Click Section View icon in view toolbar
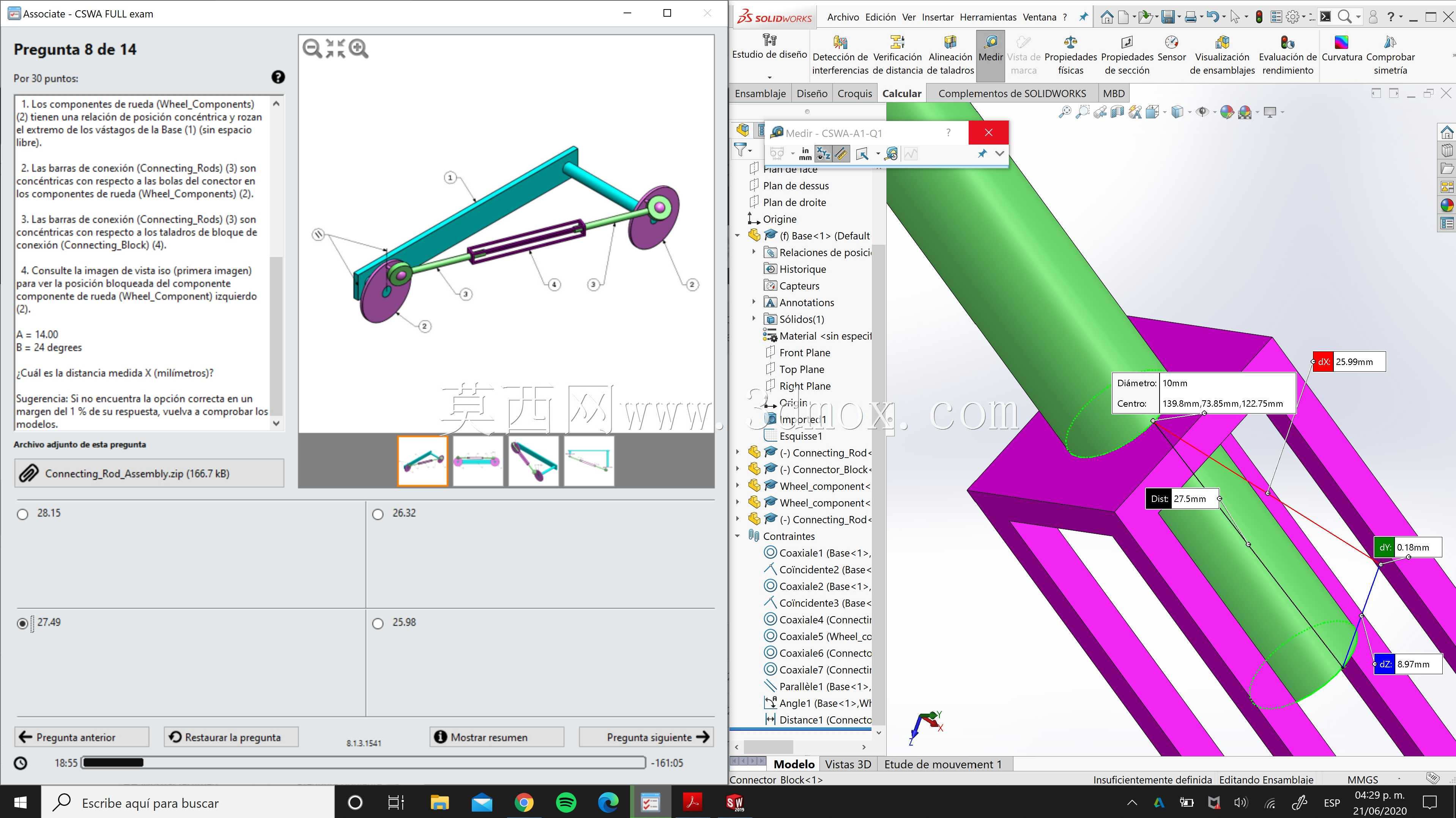The height and width of the screenshot is (818, 1456). 1117,112
